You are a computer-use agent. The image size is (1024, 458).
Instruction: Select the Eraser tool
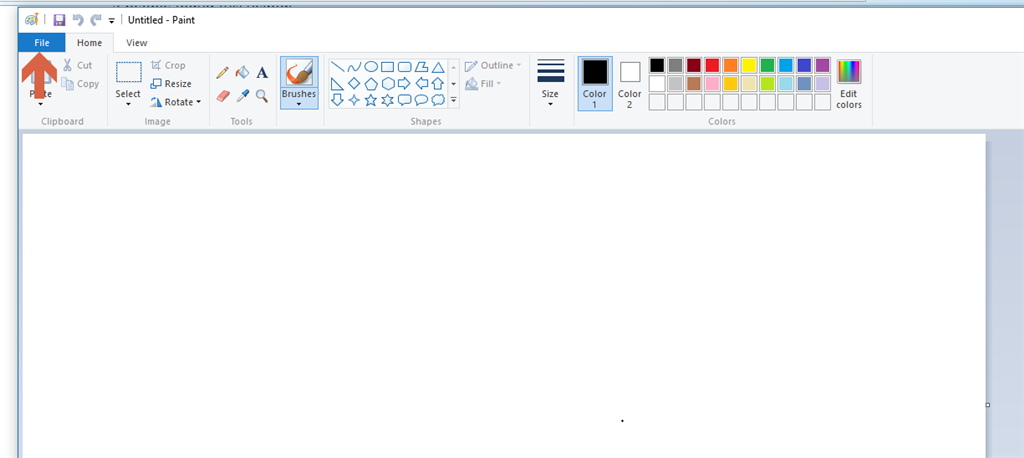[223, 97]
